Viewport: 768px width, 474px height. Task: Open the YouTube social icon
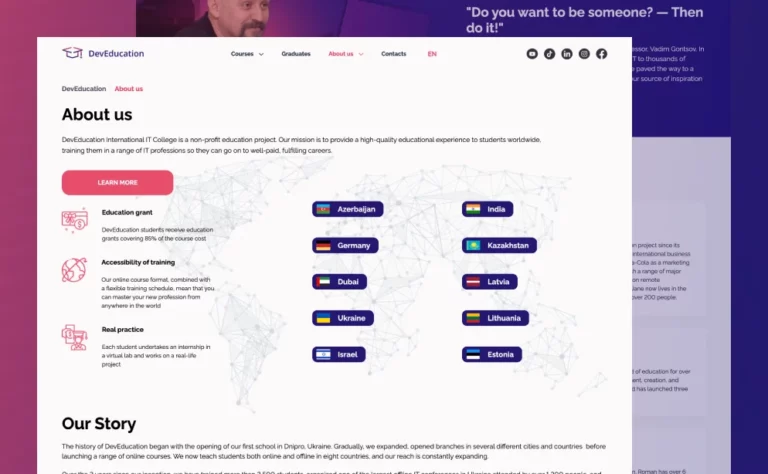click(532, 54)
